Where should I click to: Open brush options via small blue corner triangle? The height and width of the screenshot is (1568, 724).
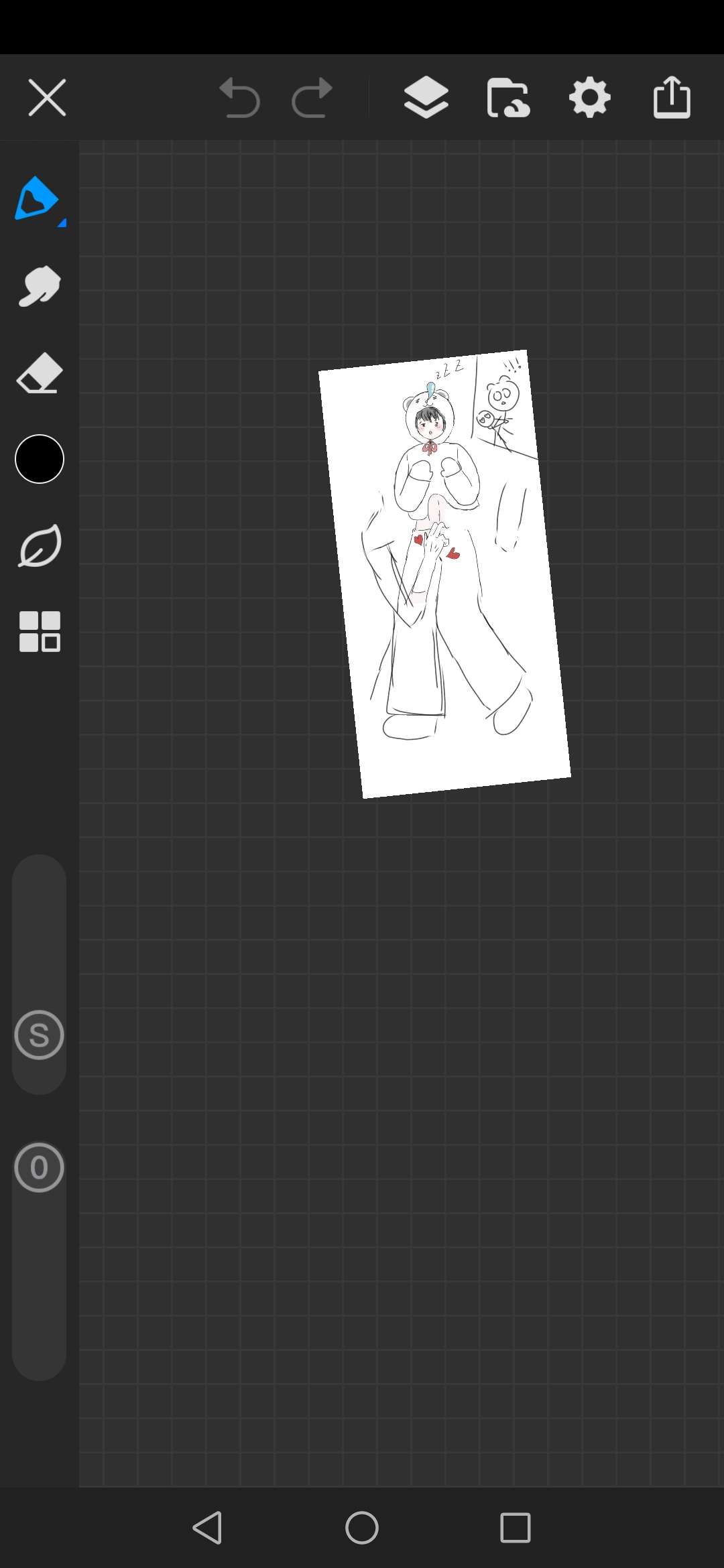click(62, 223)
